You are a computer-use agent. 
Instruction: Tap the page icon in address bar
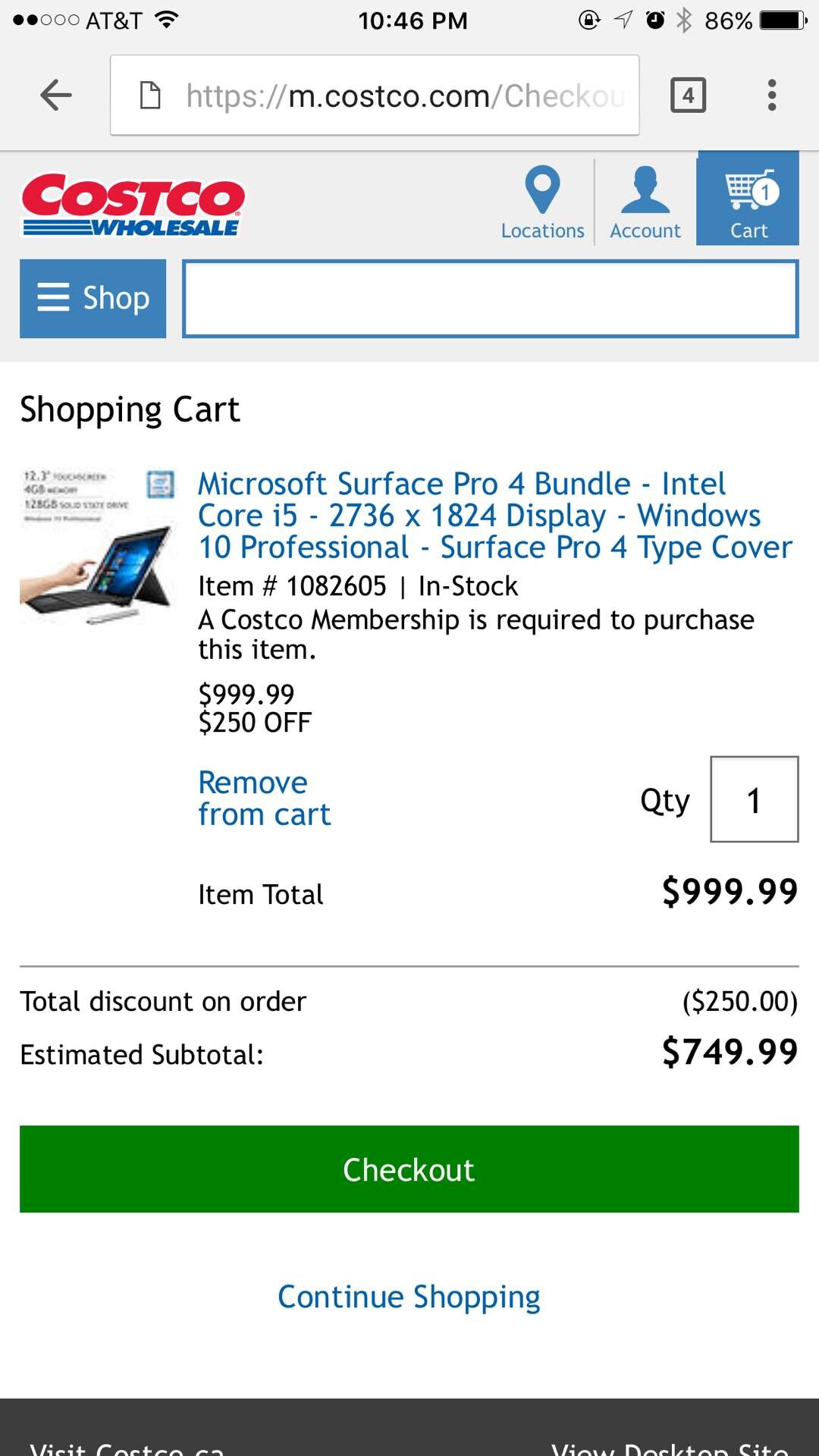151,96
